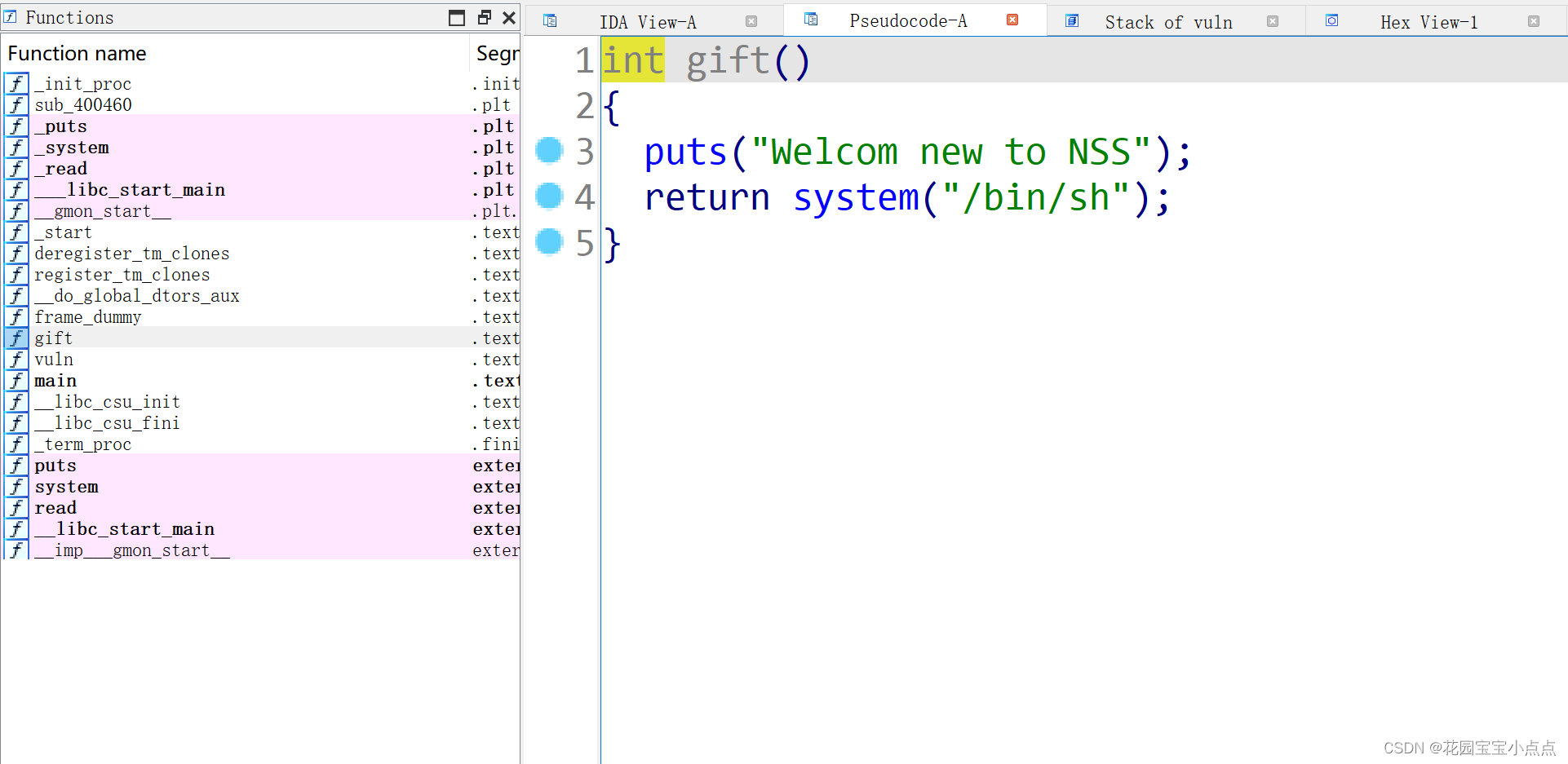Click the IDA View-A tab icon
The height and width of the screenshot is (764, 1568).
550,21
